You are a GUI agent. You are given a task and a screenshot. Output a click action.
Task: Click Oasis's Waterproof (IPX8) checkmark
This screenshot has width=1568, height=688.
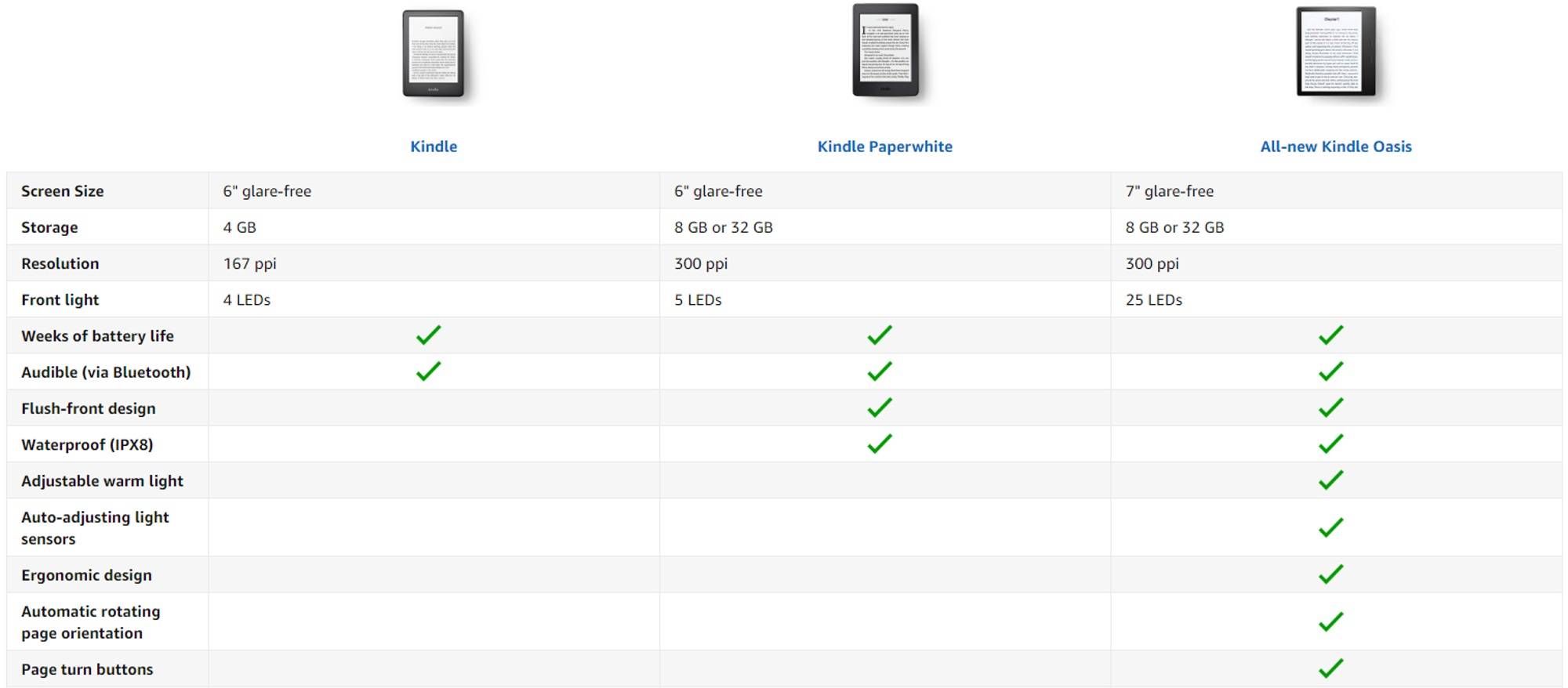click(1331, 444)
